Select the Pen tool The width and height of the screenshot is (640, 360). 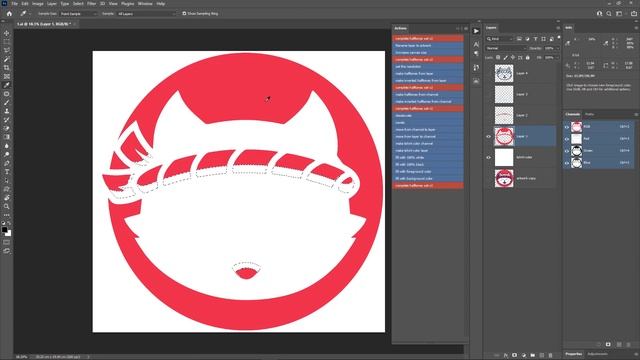click(7, 163)
